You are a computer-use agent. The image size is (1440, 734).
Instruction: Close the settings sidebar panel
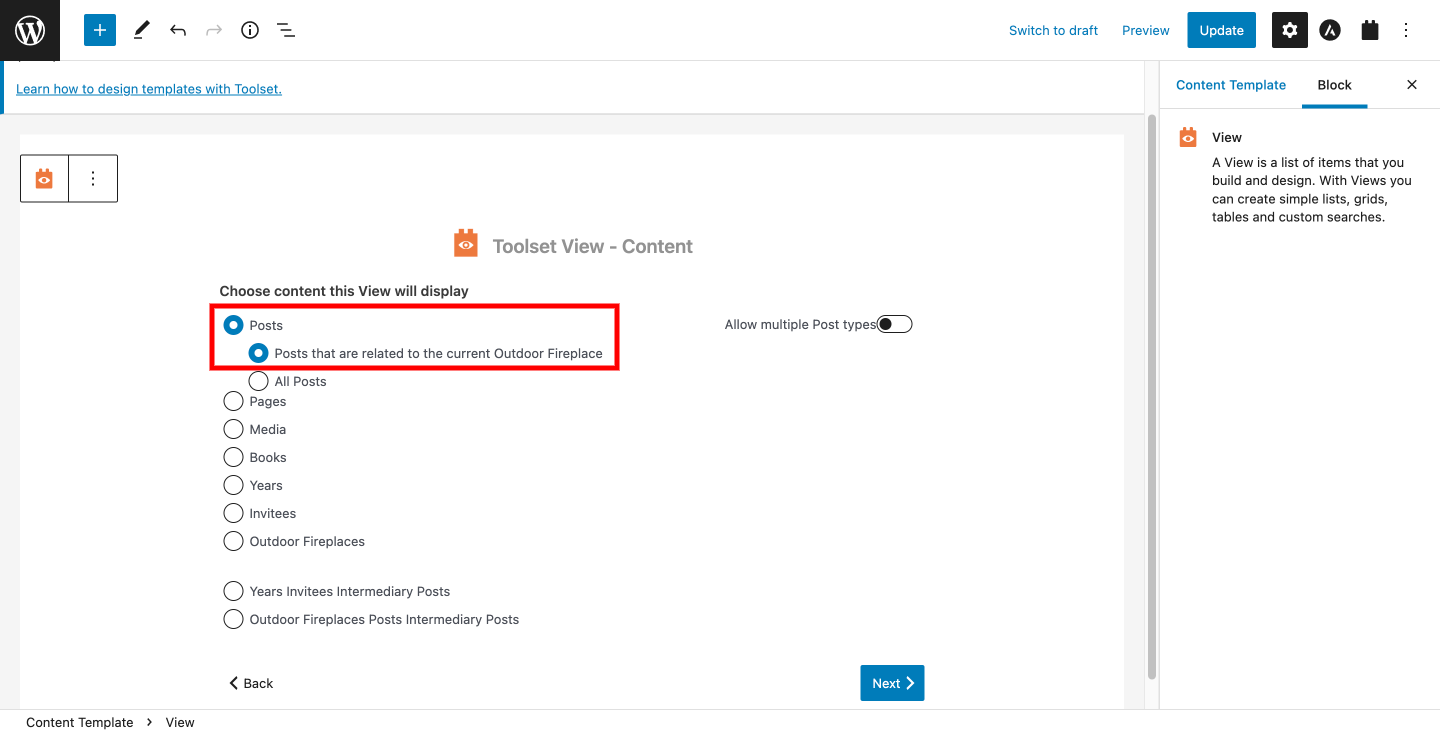[1412, 85]
